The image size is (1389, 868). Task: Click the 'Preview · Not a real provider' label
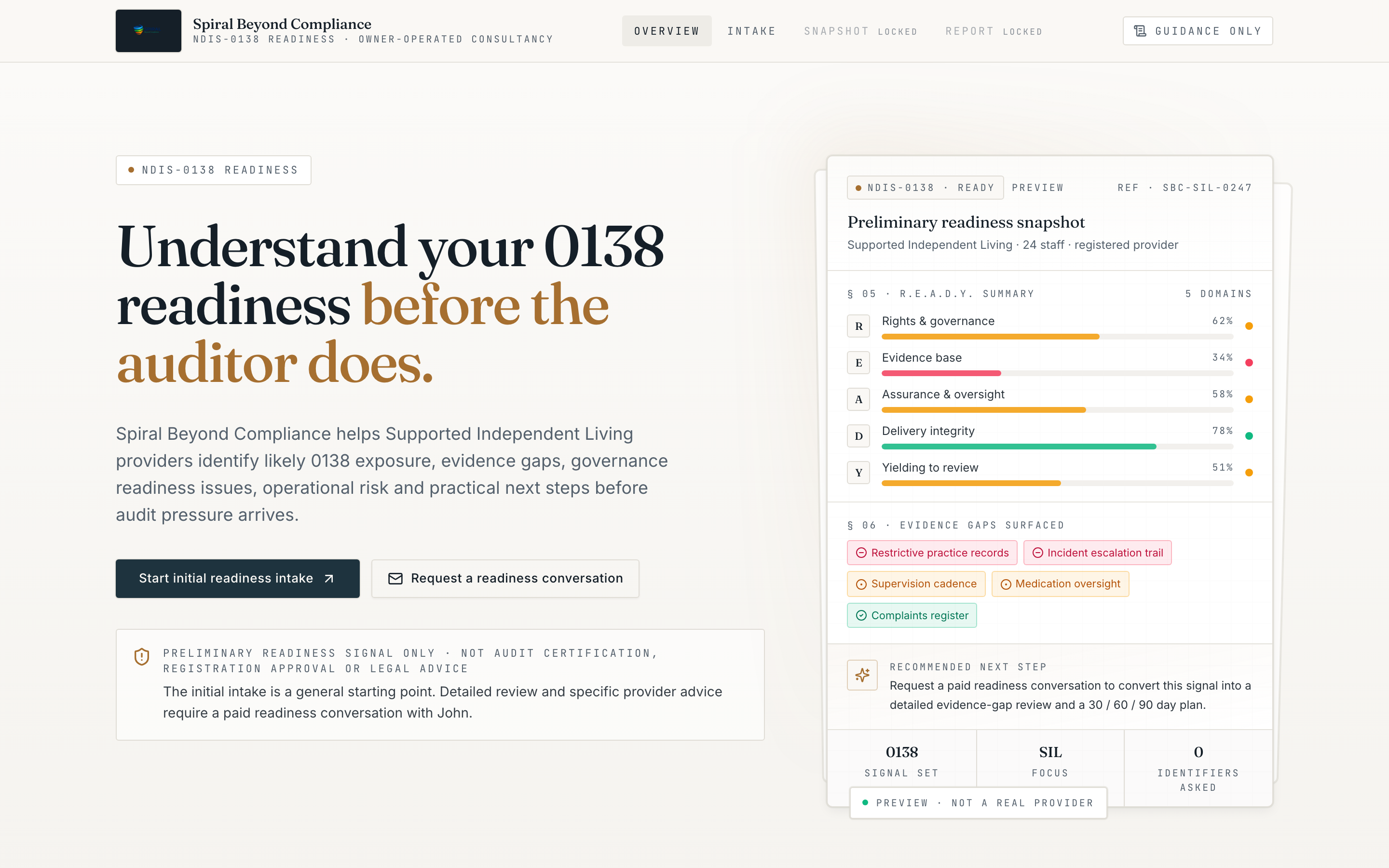(978, 803)
